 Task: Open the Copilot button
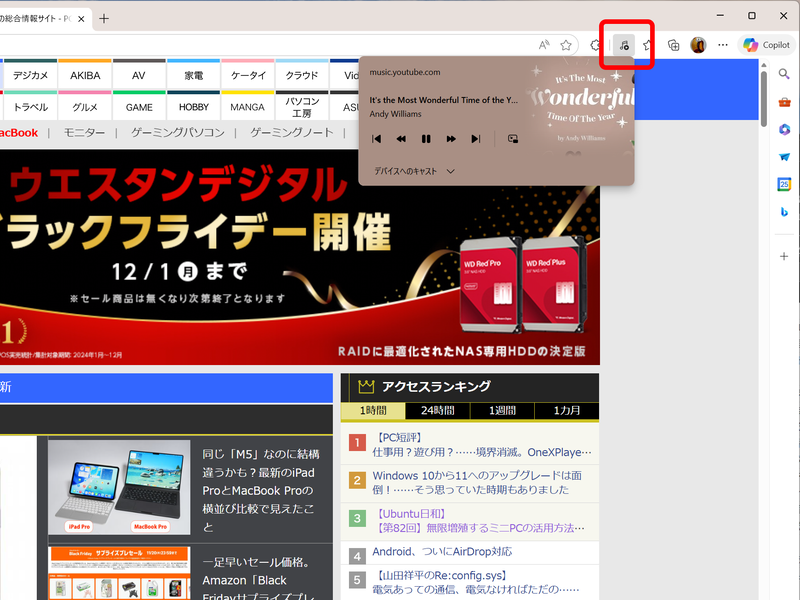click(766, 45)
